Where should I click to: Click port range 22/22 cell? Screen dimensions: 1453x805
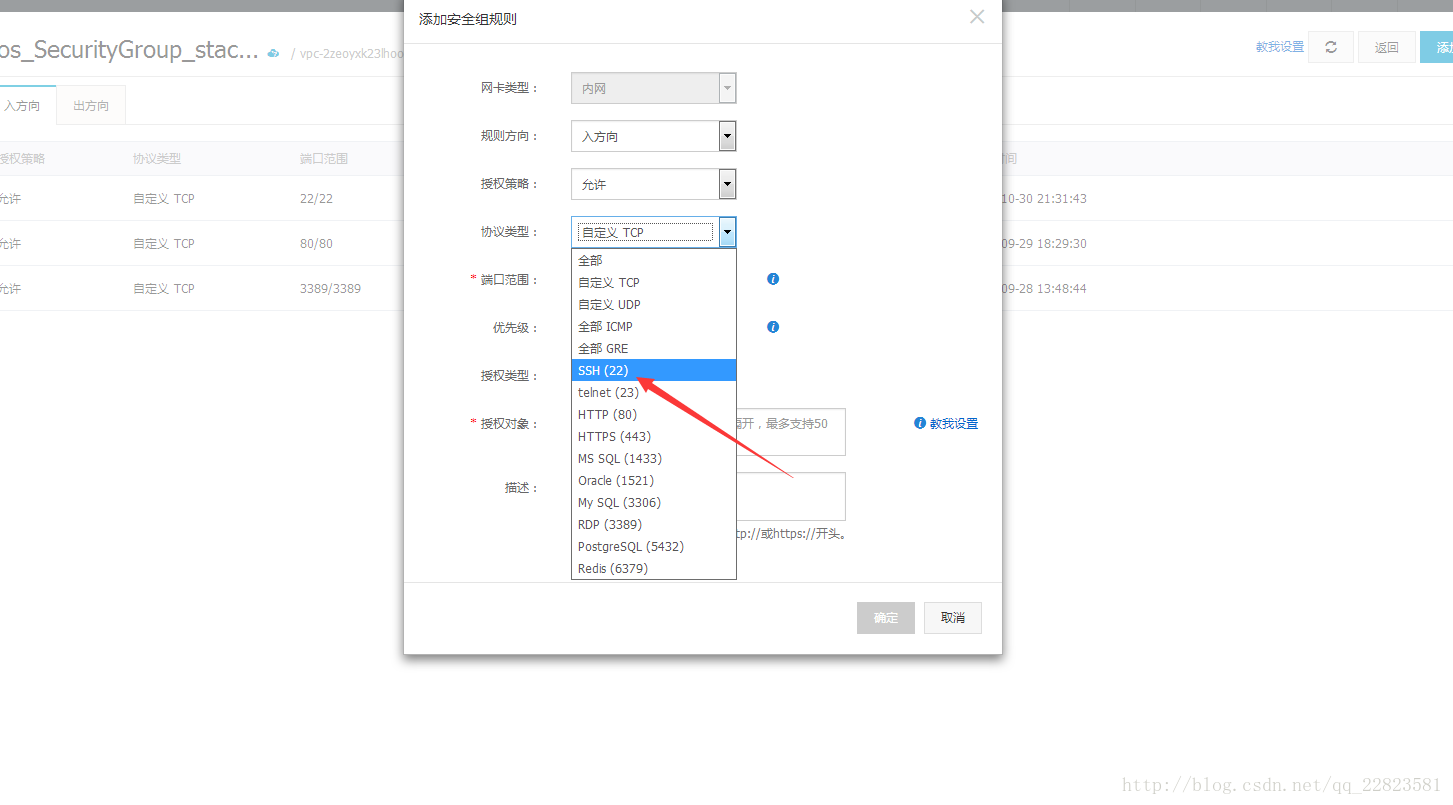point(316,199)
